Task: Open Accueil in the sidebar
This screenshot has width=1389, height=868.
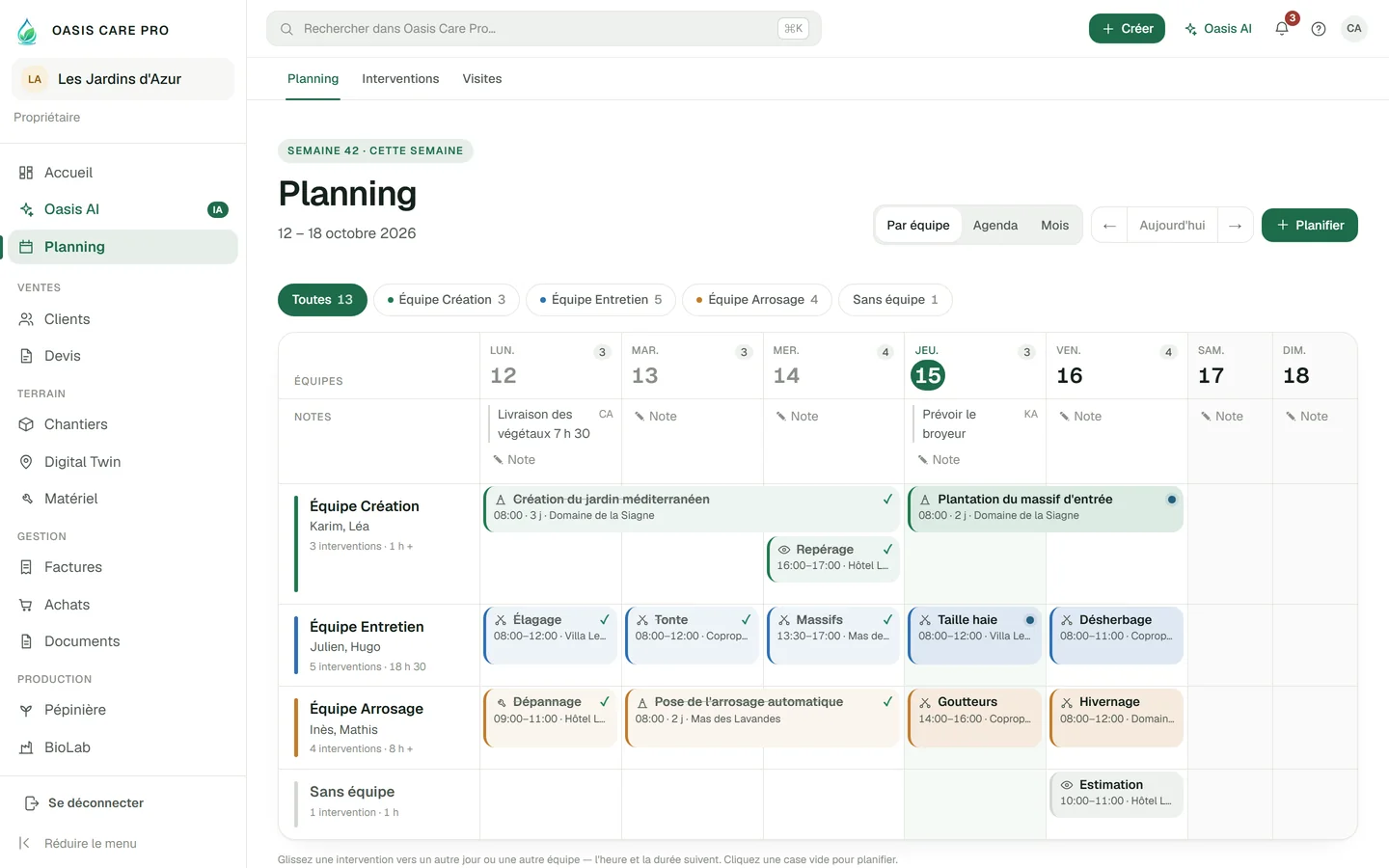Action: 123,173
